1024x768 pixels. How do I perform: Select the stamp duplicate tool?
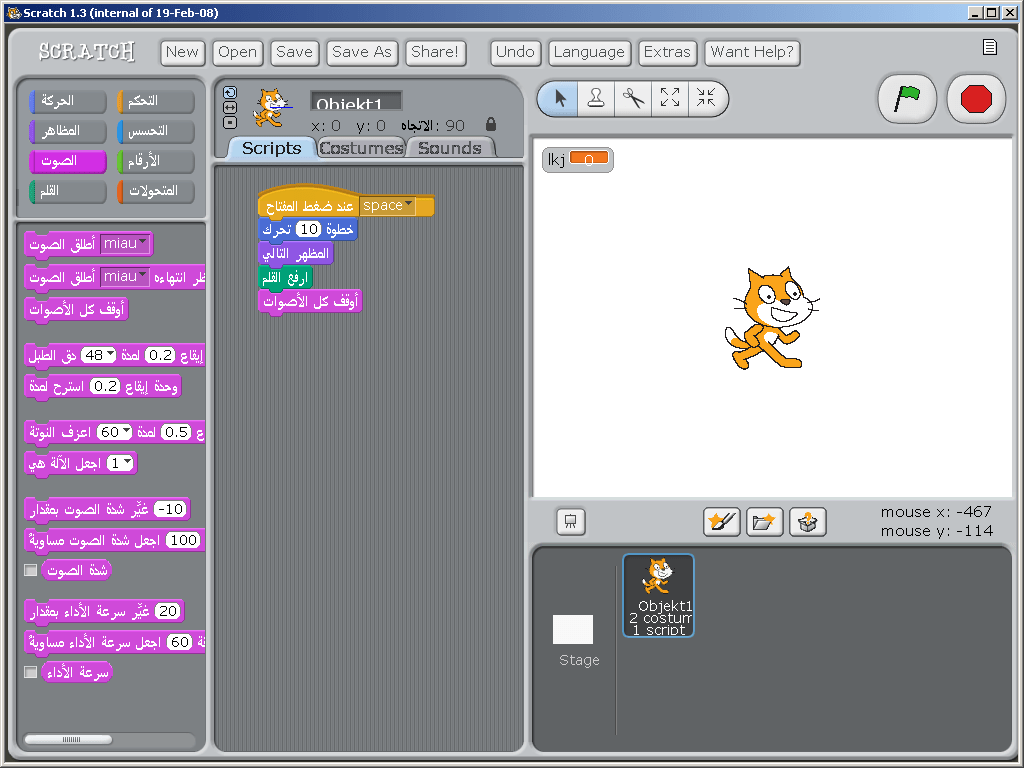(596, 98)
